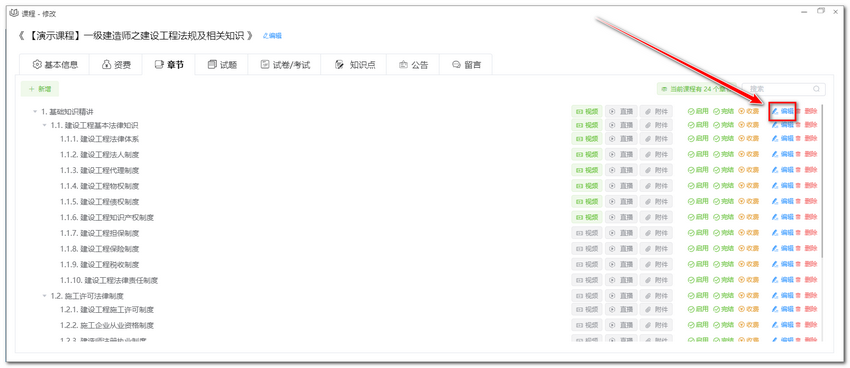
Task: Delete section 1.2.2. 施工企业从业资格制度
Action: (807, 325)
